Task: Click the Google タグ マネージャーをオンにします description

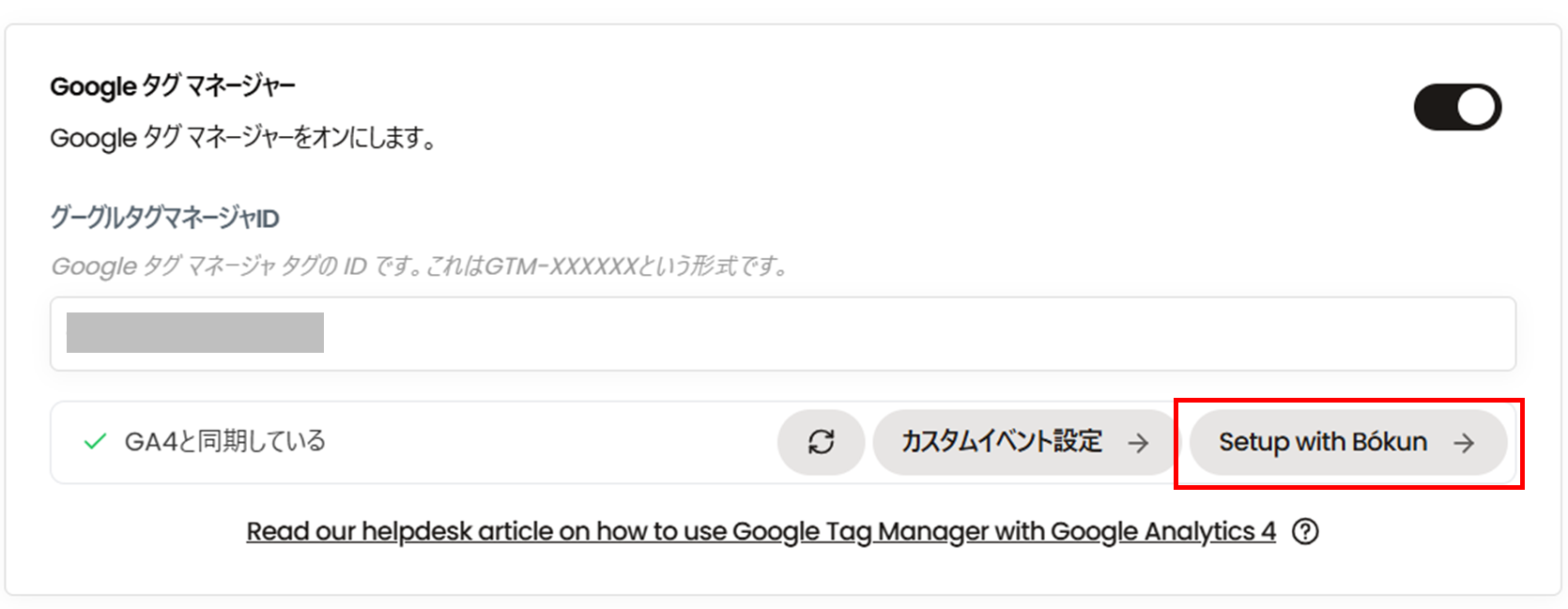Action: coord(242,138)
